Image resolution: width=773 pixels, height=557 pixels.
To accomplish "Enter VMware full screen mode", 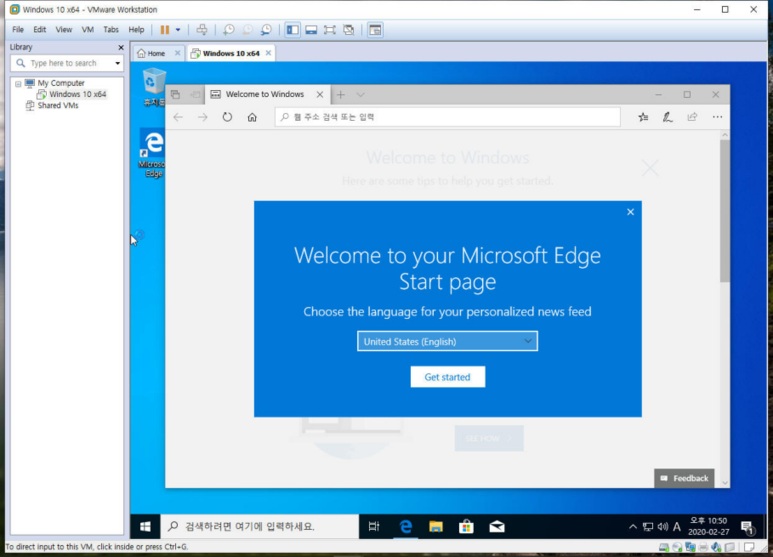I will tap(330, 30).
